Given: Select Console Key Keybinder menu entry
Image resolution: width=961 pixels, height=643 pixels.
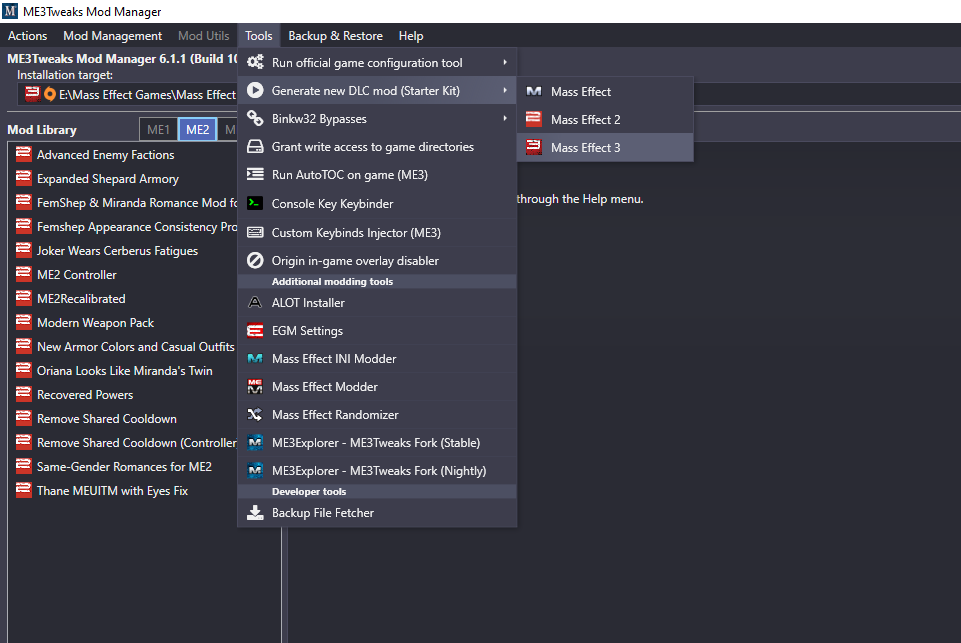Looking at the screenshot, I should pos(377,204).
